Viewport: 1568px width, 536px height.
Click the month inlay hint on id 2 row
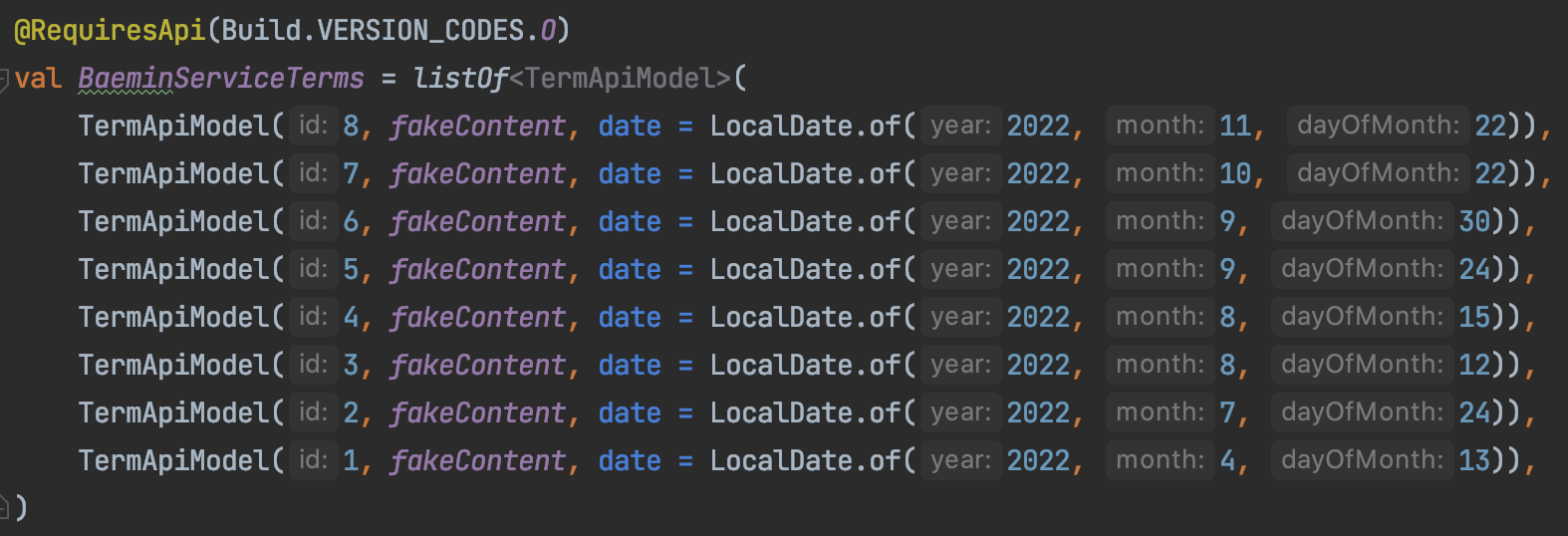pos(1161,412)
